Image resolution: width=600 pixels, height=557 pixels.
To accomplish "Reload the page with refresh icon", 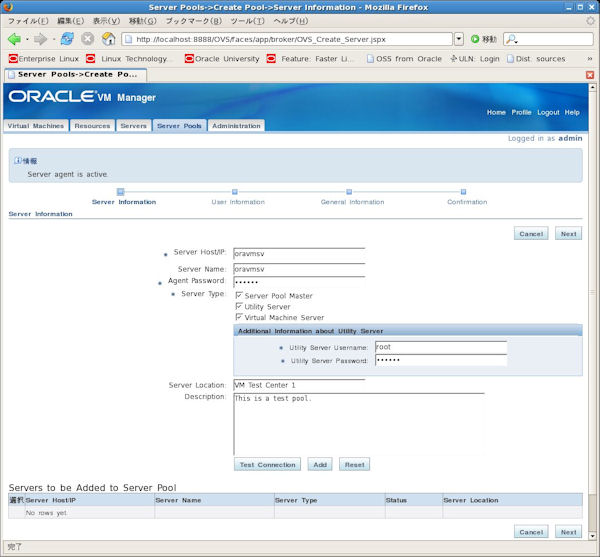I will [67, 39].
